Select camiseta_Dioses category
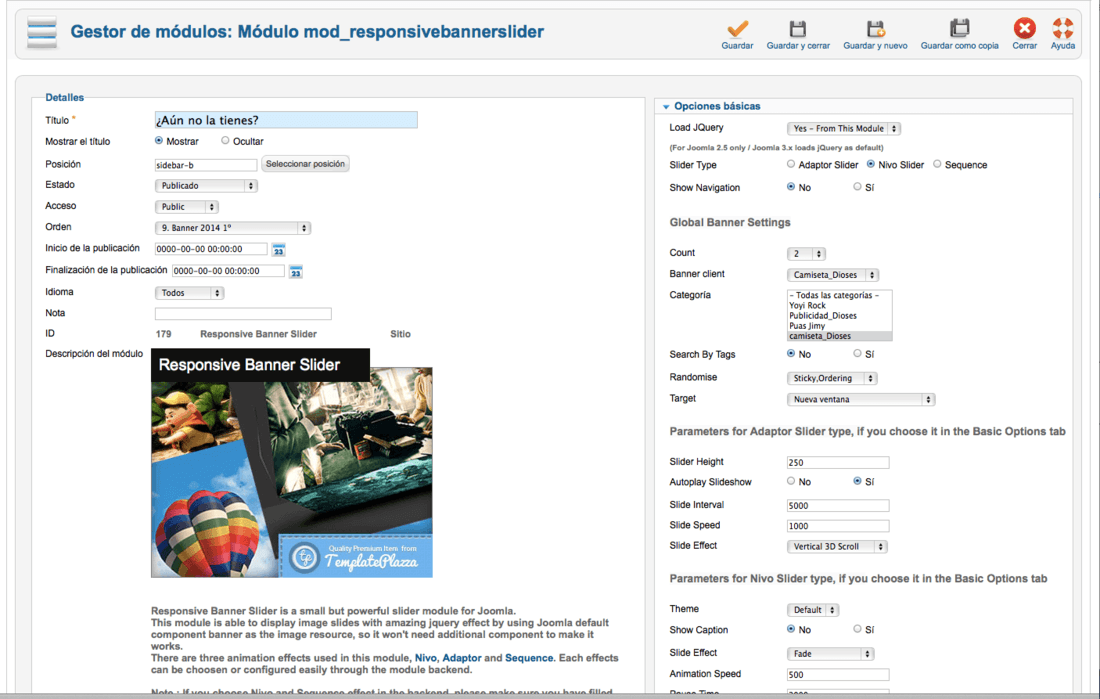 (839, 336)
